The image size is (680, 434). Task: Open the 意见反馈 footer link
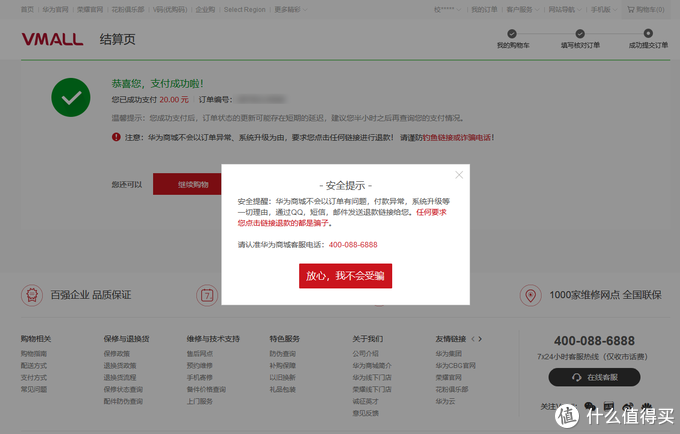(366, 413)
